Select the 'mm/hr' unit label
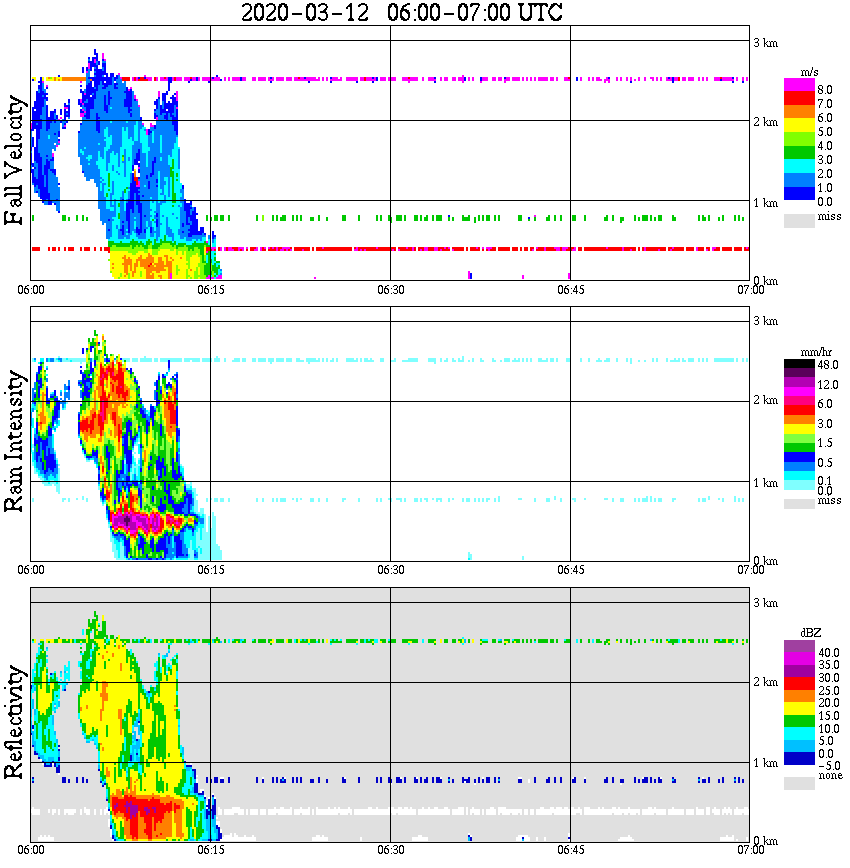Viewport: 850px width, 868px height. pyautogui.click(x=816, y=352)
